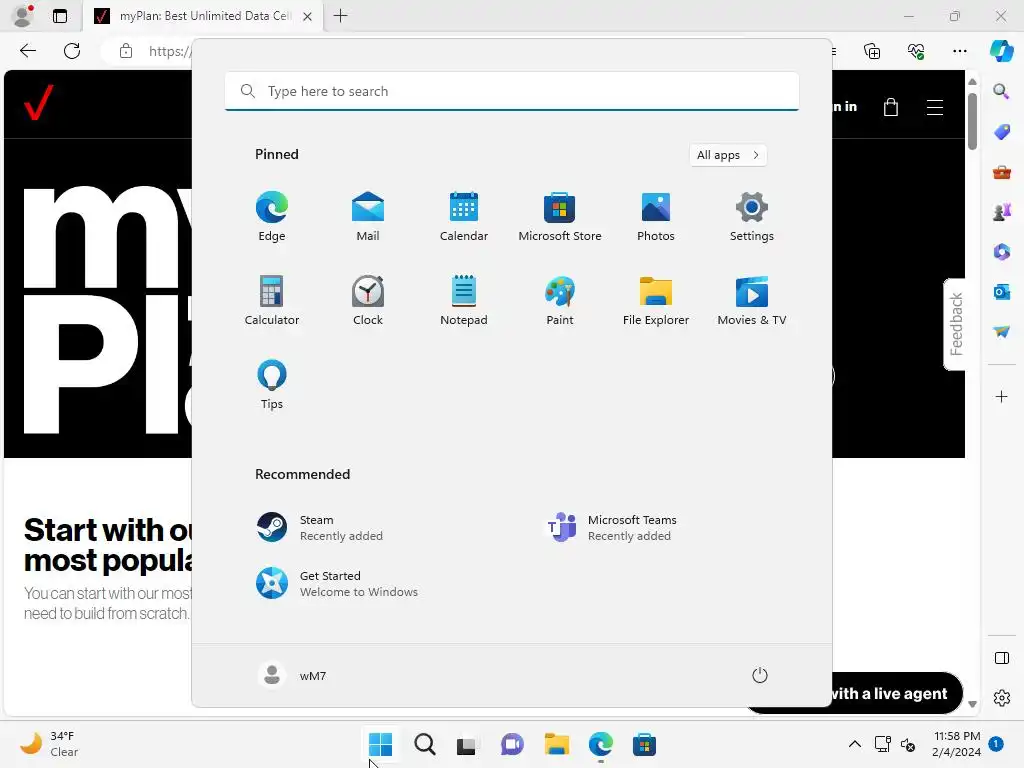Open Microsoft Store from pinned apps
Image resolution: width=1024 pixels, height=768 pixels.
(560, 217)
